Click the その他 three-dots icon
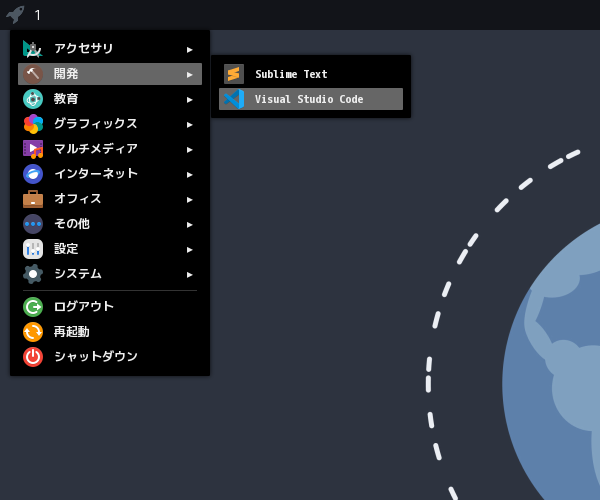 (x=33, y=224)
